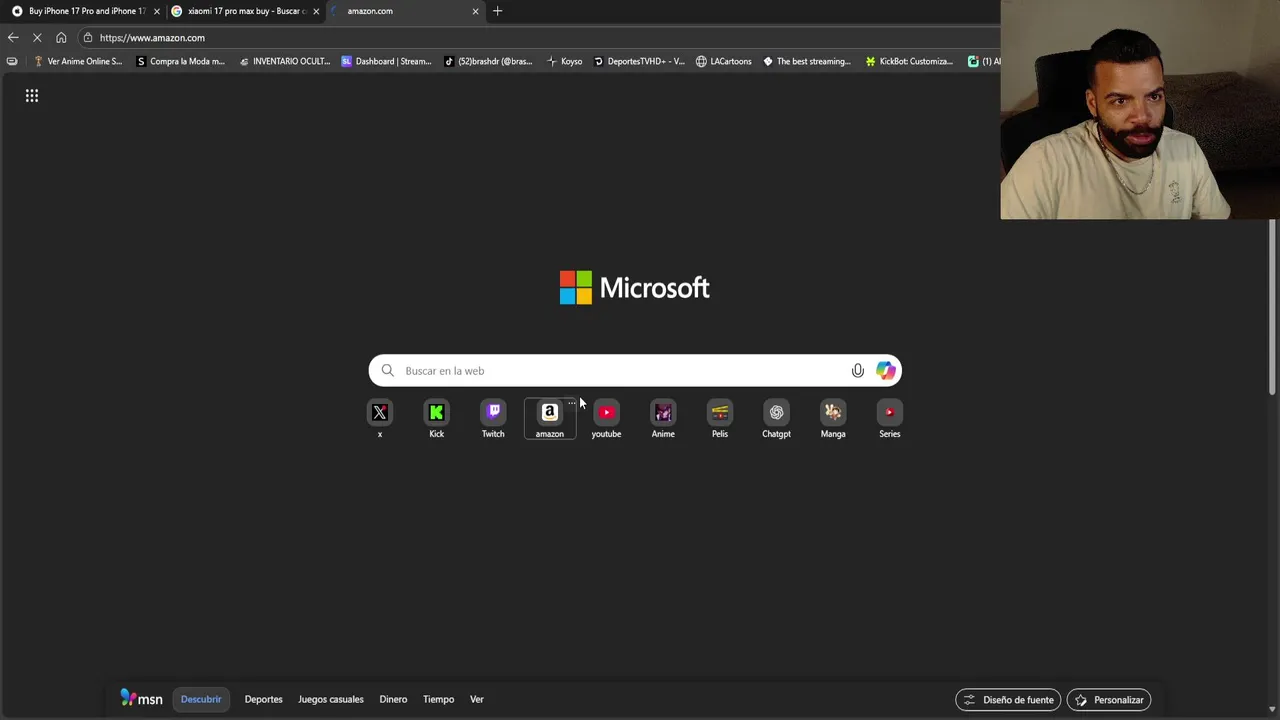Image resolution: width=1280 pixels, height=720 pixels.
Task: Open the Koyso bookmark
Action: click(x=564, y=61)
